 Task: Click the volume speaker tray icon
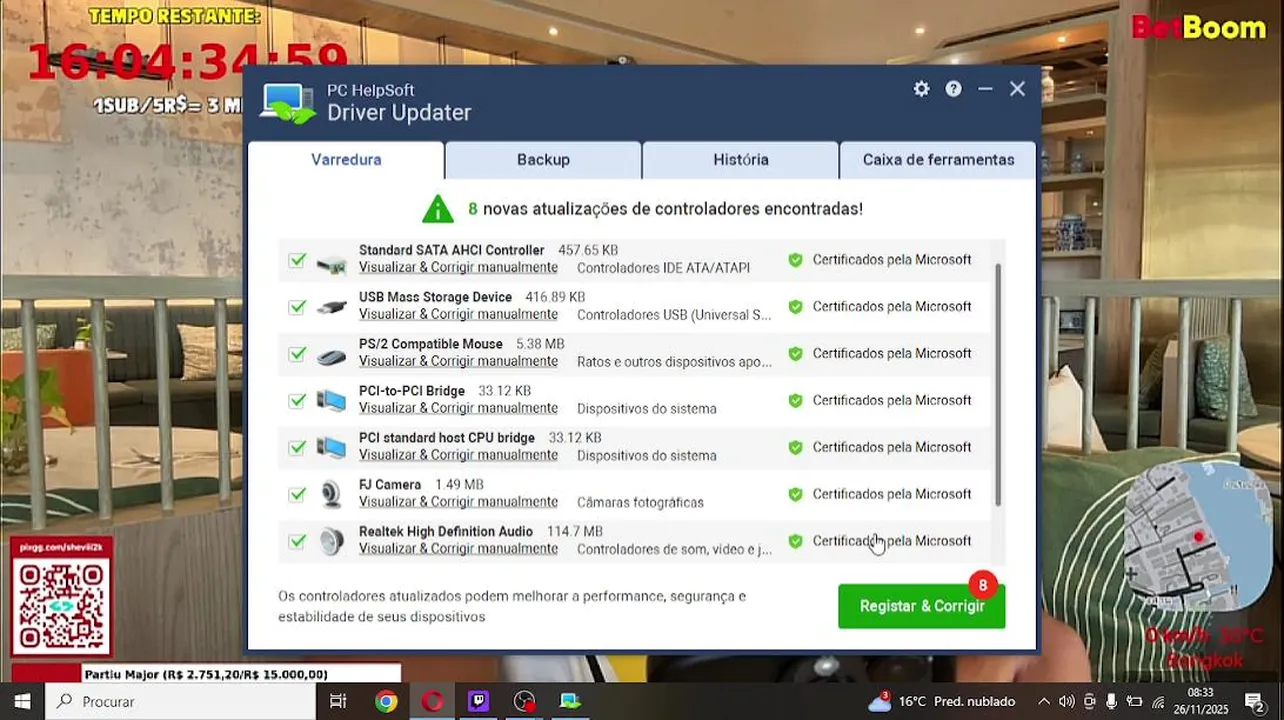pyautogui.click(x=1066, y=701)
